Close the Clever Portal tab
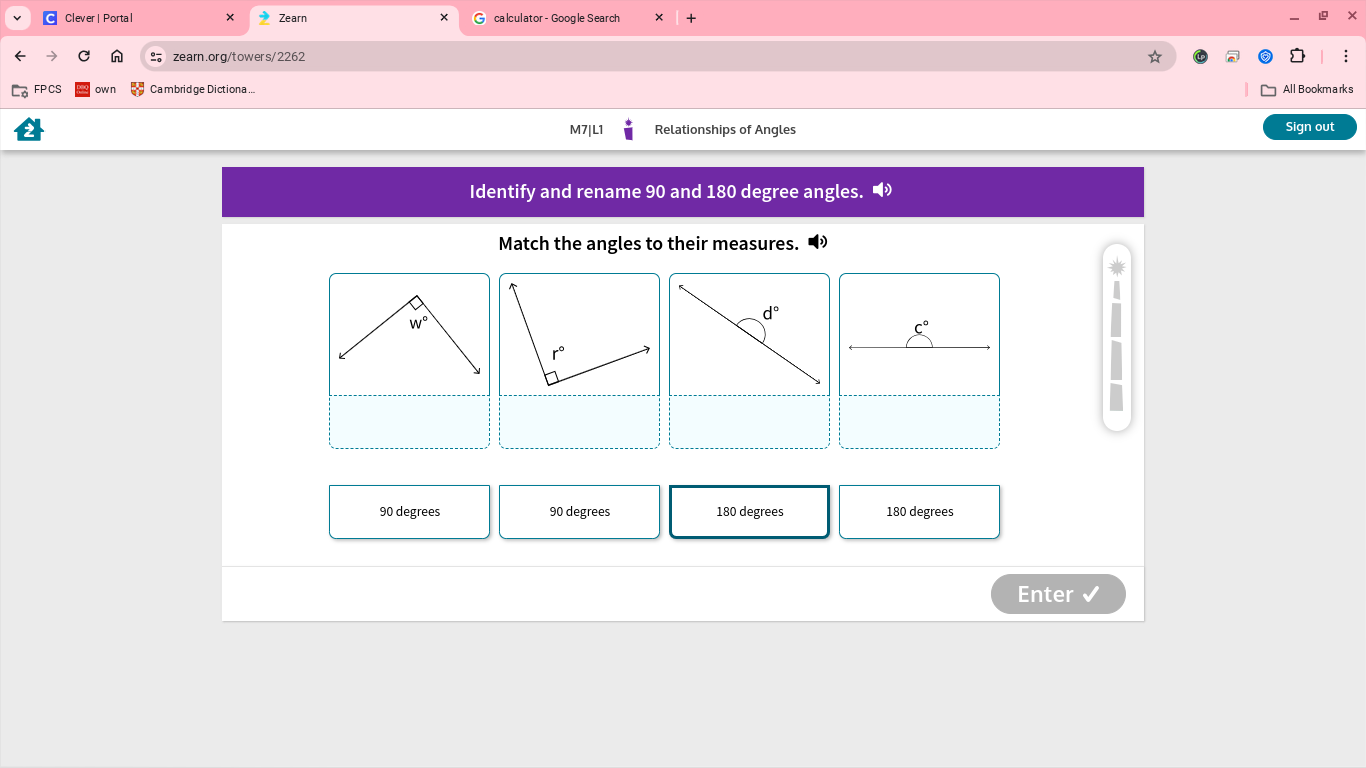 click(x=230, y=18)
